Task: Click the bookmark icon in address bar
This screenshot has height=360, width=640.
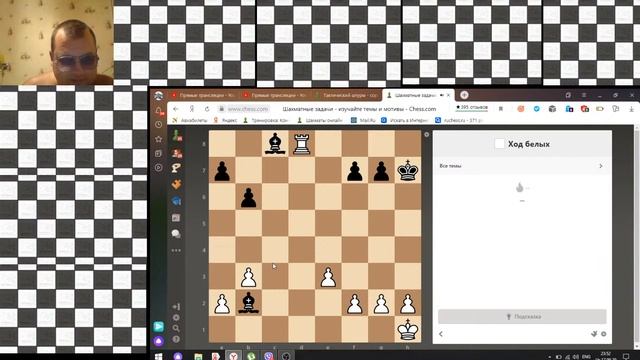Action: (x=501, y=109)
